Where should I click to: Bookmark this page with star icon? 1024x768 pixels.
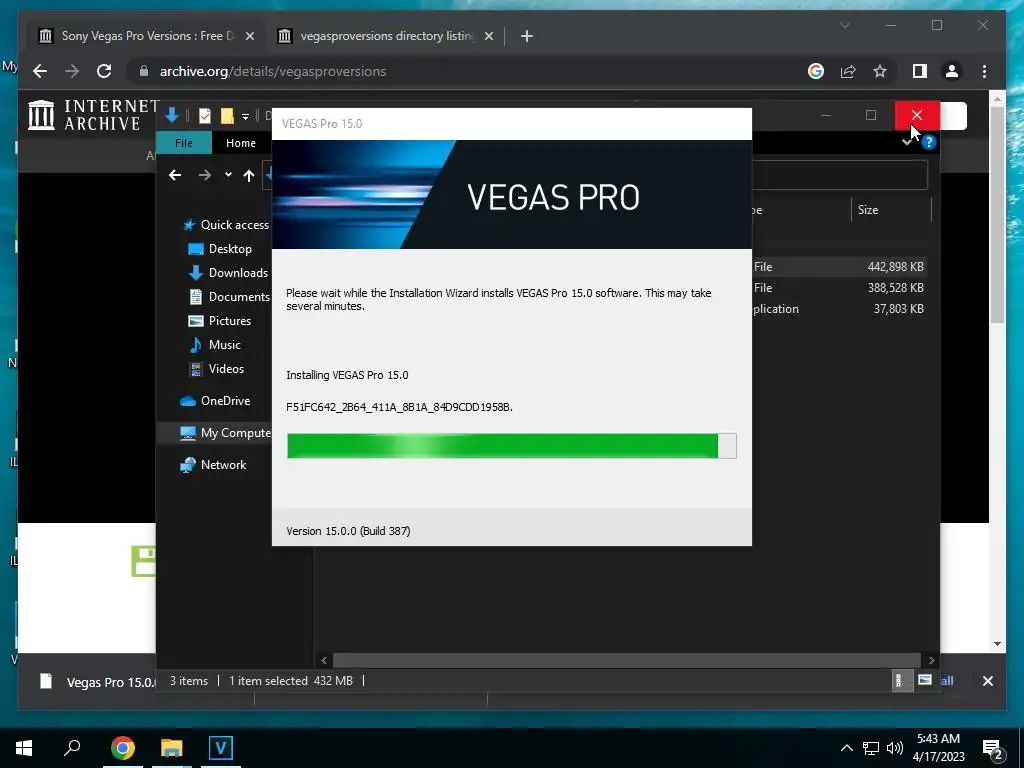[x=880, y=71]
